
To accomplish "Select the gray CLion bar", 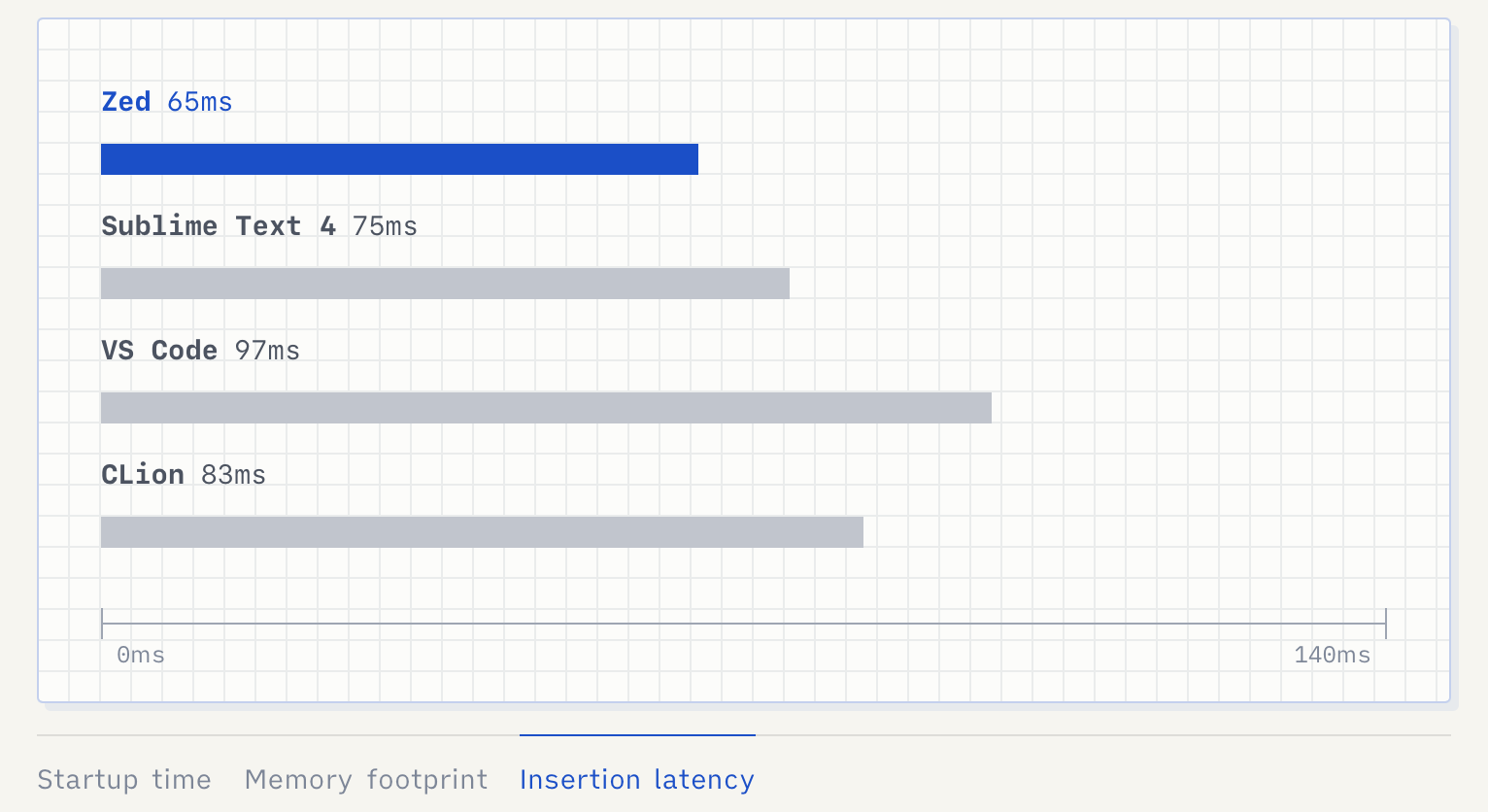I will coord(482,532).
